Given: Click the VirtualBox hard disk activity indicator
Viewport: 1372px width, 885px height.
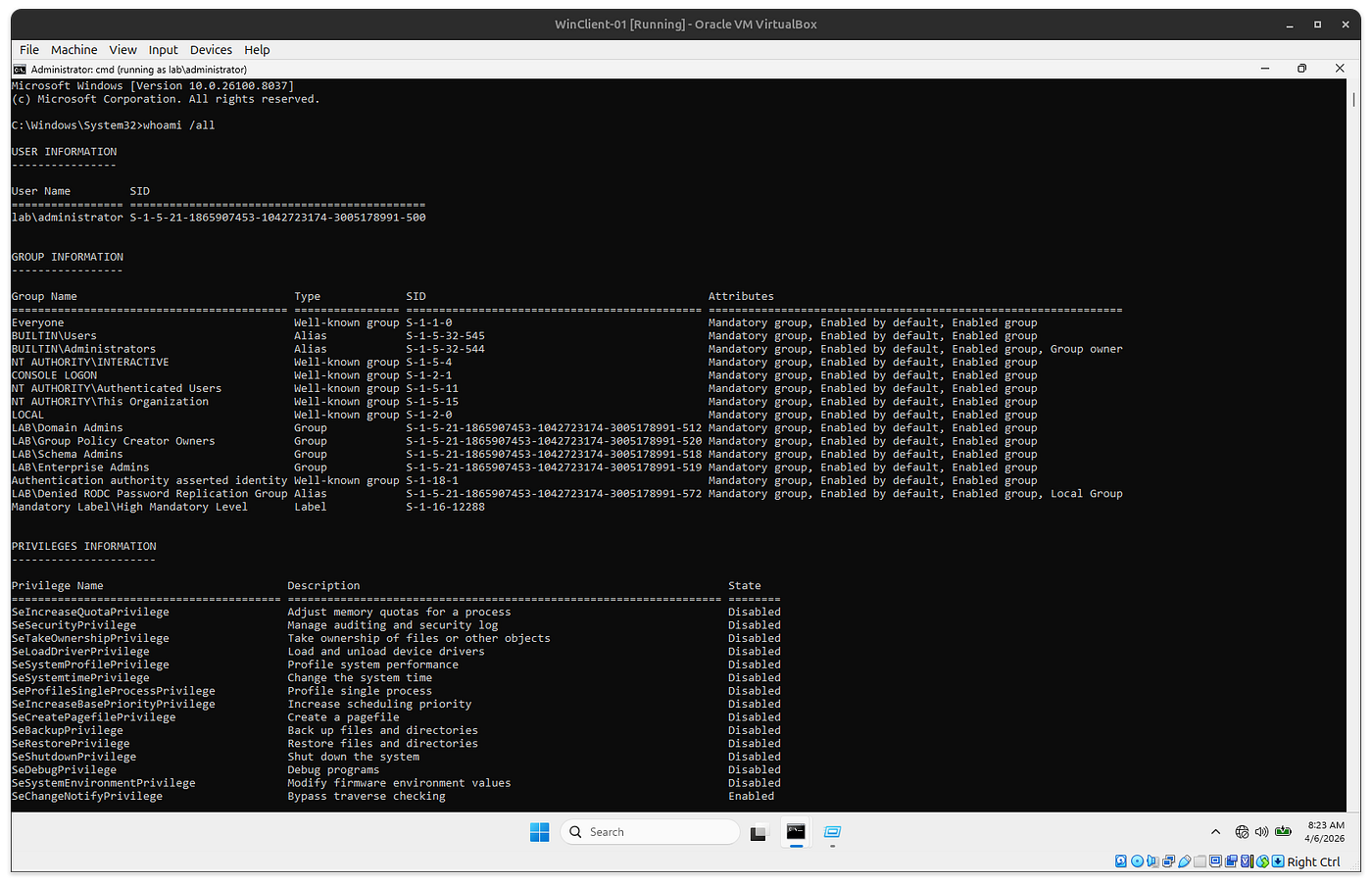Looking at the screenshot, I should point(1120,861).
